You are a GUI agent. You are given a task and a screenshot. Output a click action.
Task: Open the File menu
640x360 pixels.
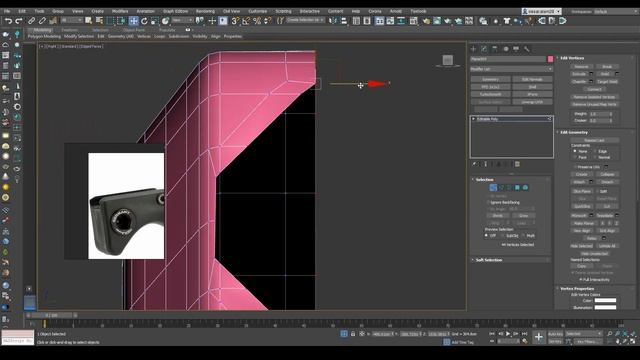[x=7, y=11]
